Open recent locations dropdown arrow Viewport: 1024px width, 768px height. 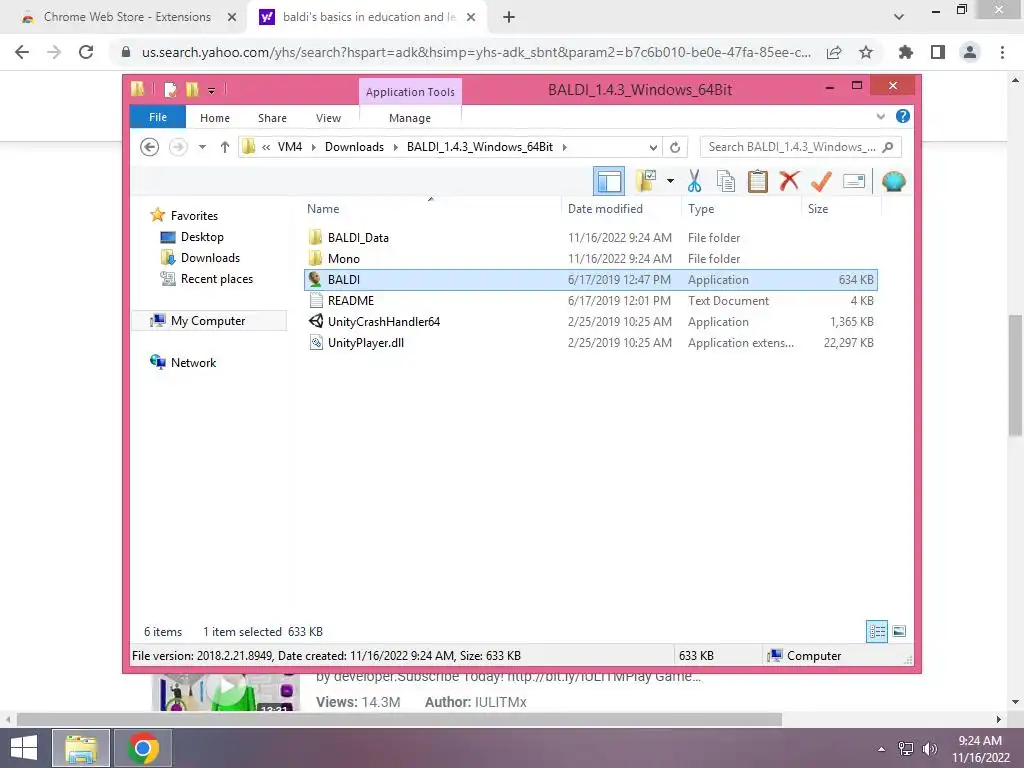[202, 147]
